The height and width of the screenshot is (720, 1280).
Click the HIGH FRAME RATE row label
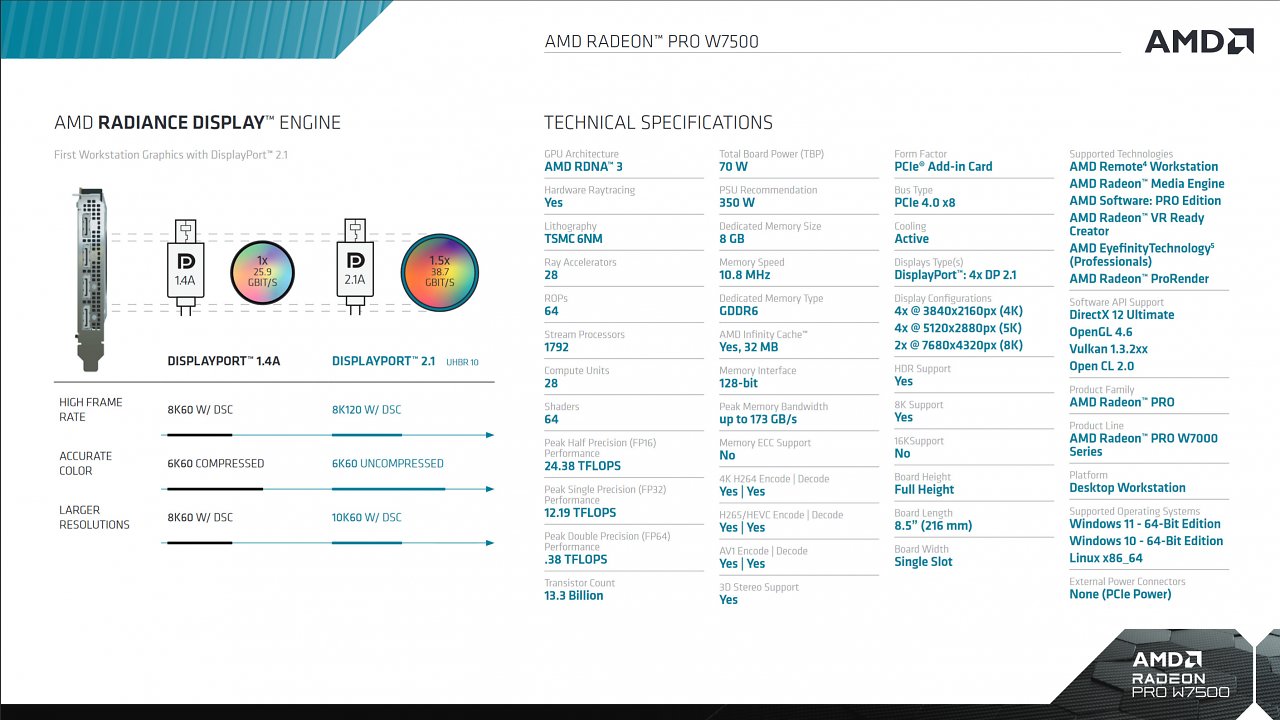pos(91,409)
